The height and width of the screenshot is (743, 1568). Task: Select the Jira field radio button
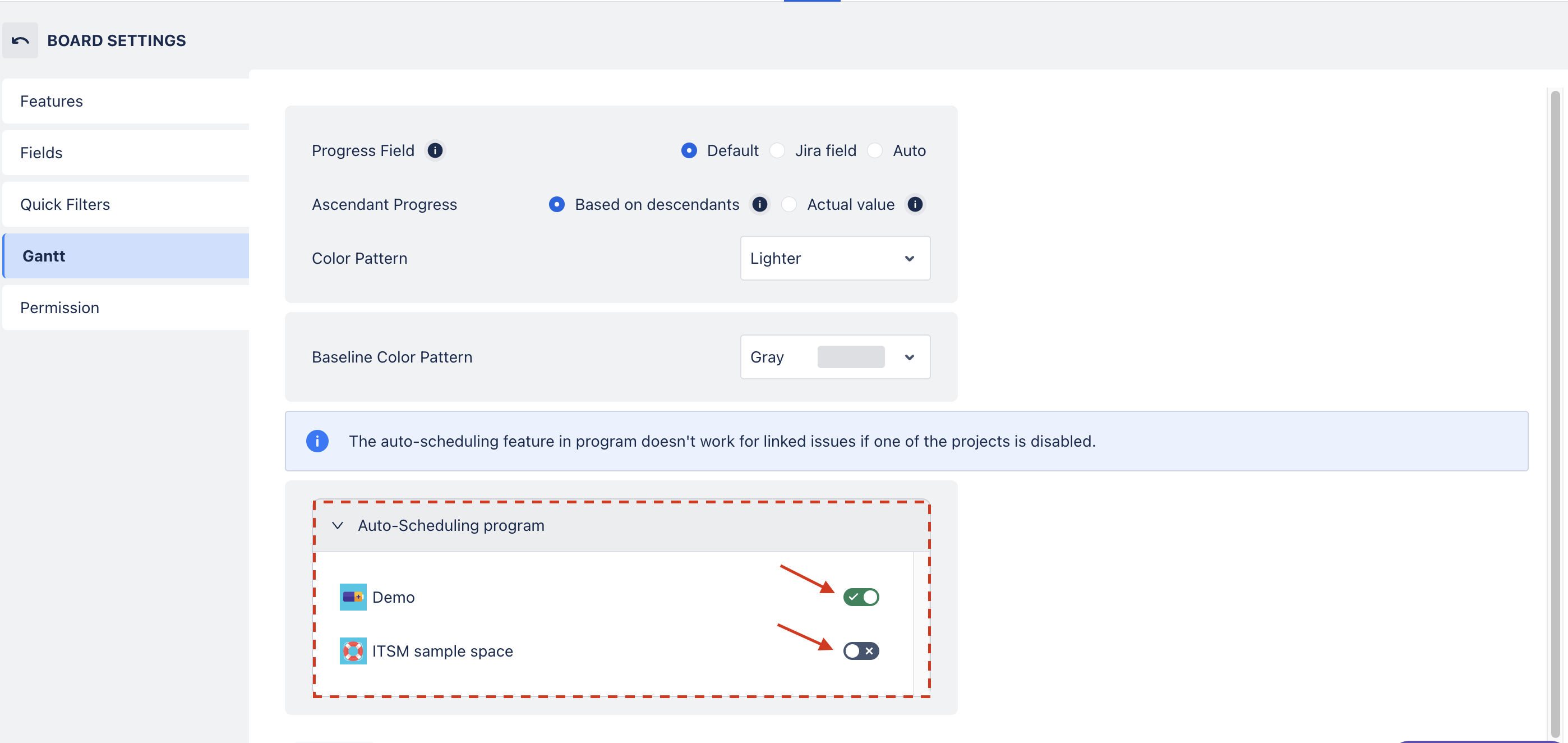pos(778,150)
